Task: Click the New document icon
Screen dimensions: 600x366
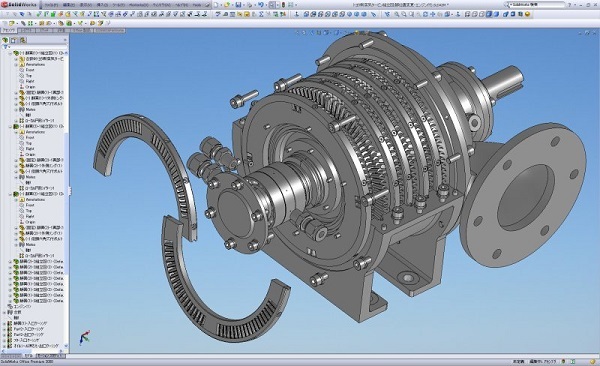Action: point(216,5)
